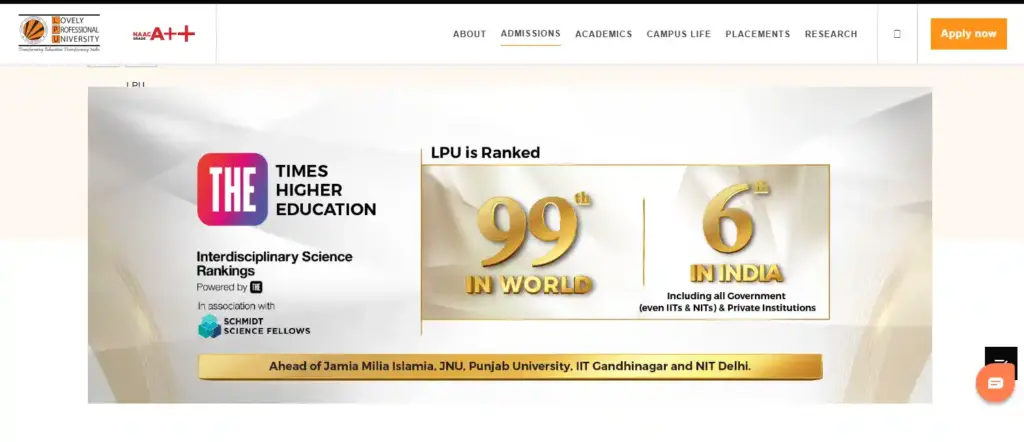Click the golden 99th in World graphic
Viewport: 1024px width, 442px height.
530,245
